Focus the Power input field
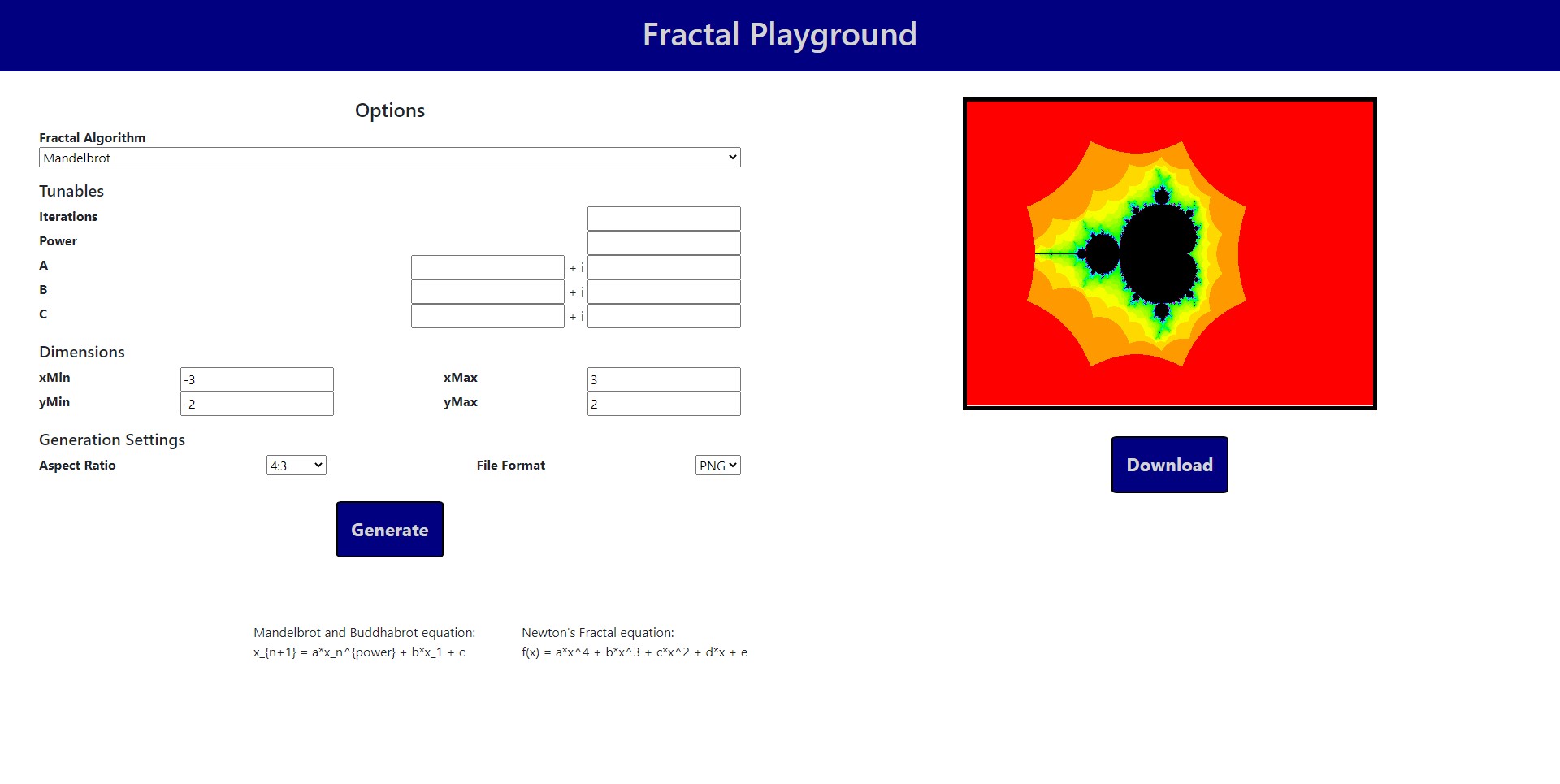Image resolution: width=1560 pixels, height=784 pixels. [x=664, y=243]
